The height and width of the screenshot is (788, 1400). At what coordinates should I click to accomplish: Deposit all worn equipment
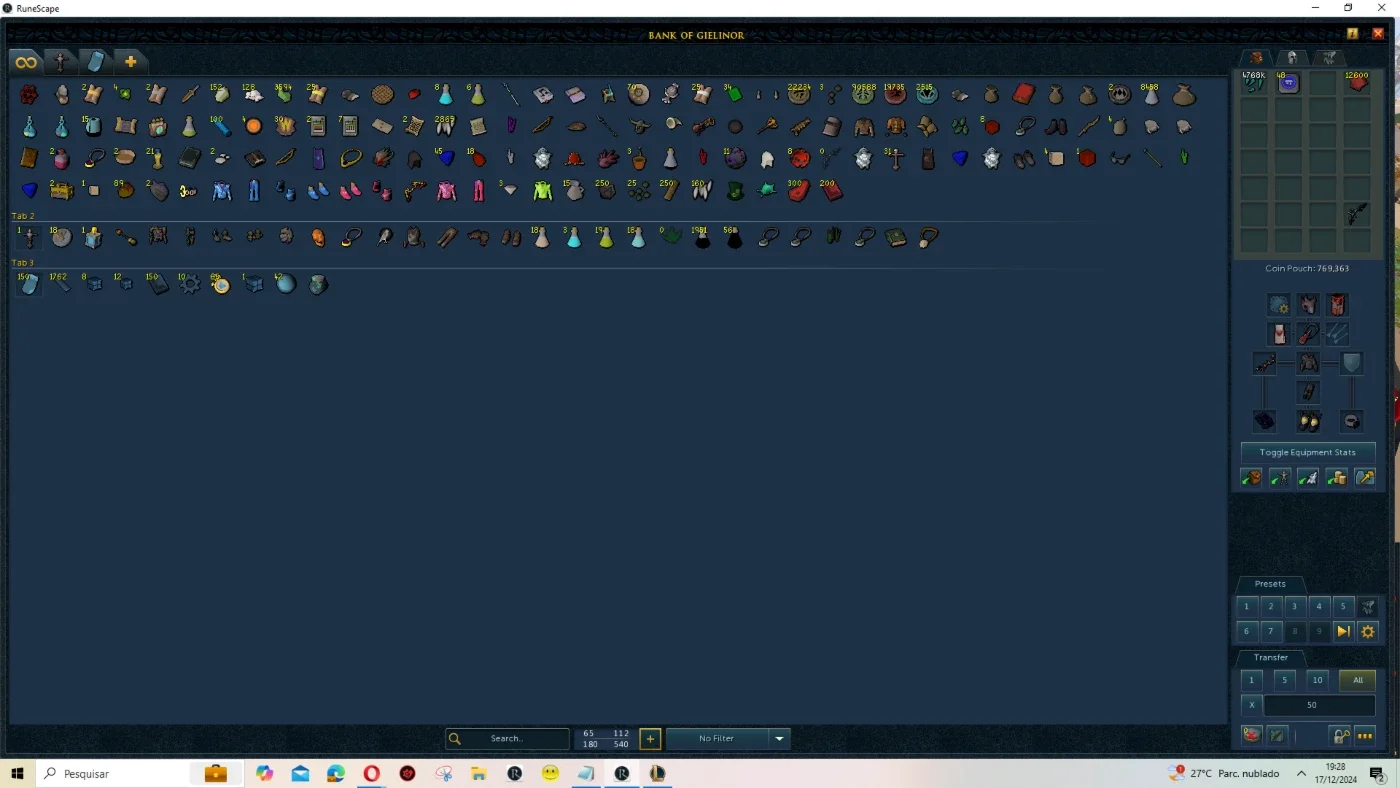click(x=1280, y=478)
